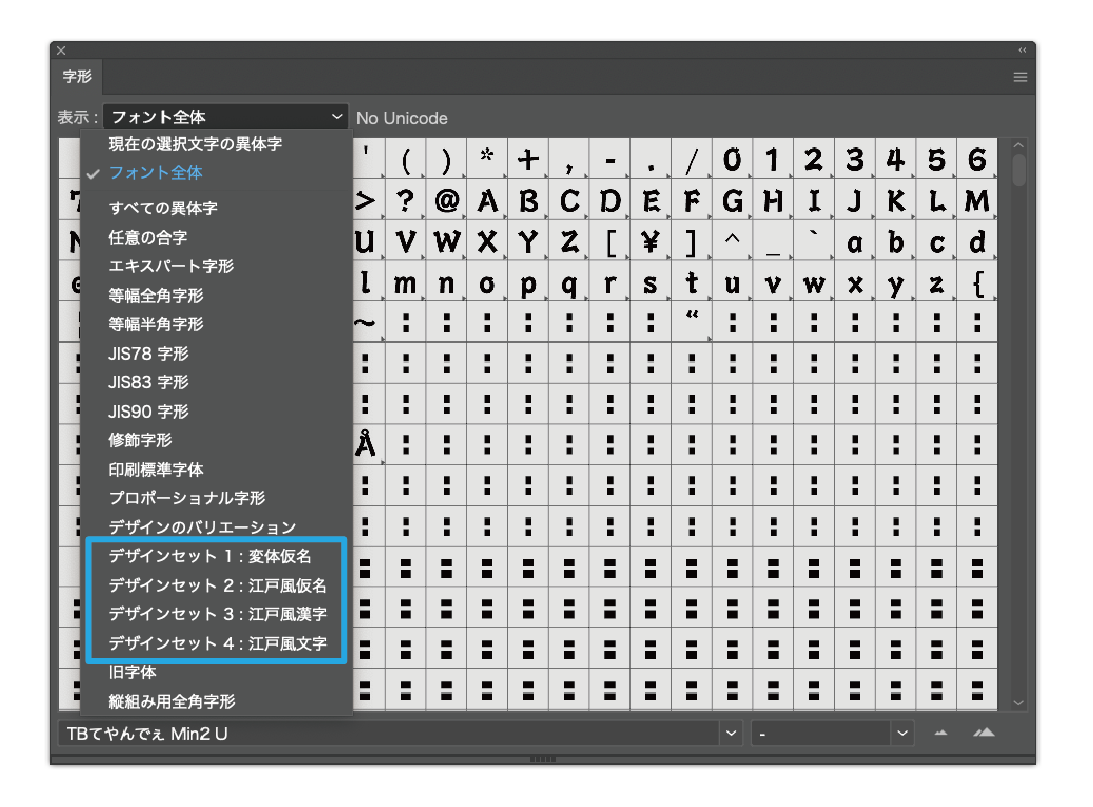Choose デザインセット 3 : 江戸風漢字
Image resolution: width=1093 pixels, height=807 pixels.
[217, 614]
